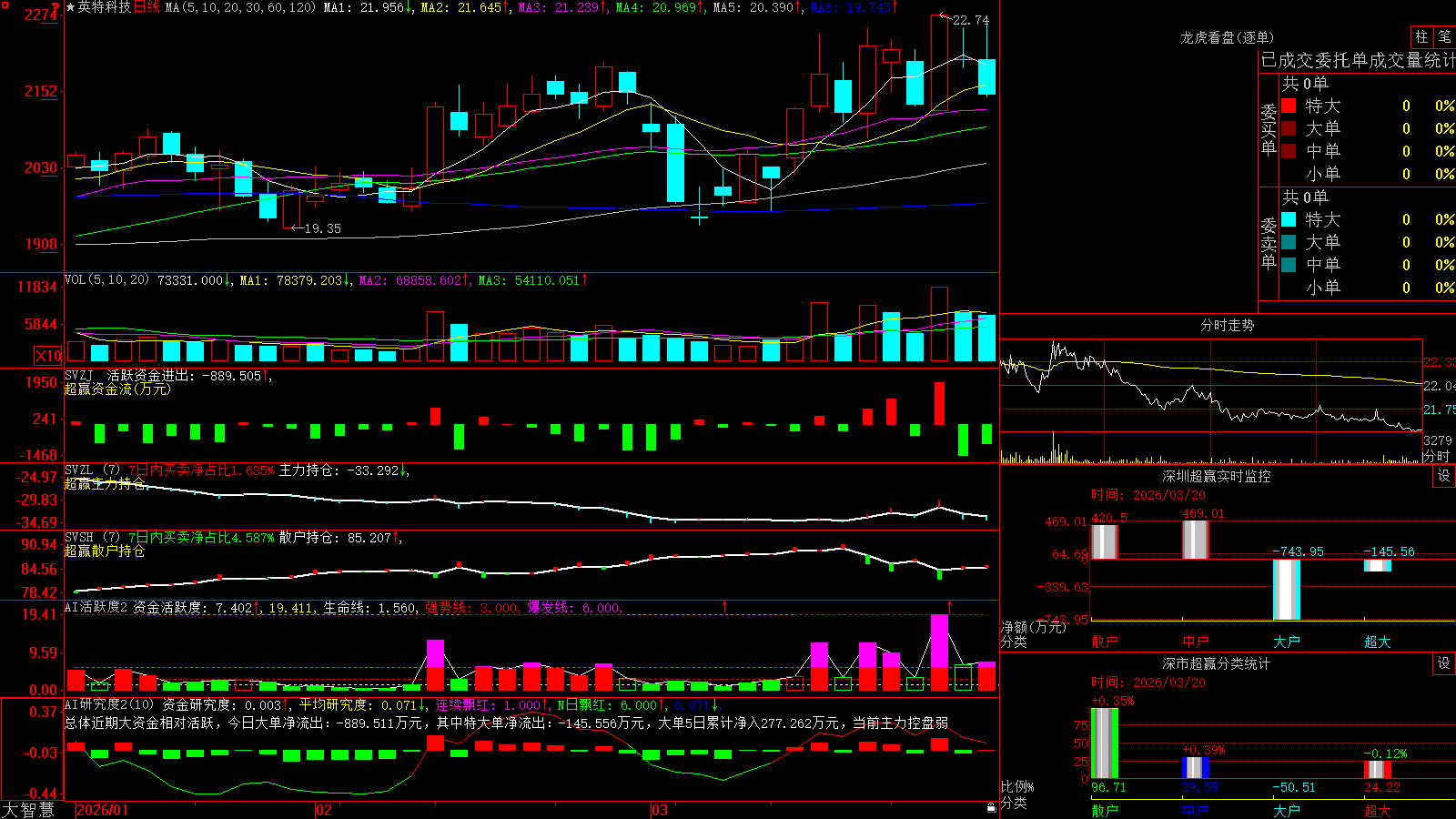Click the AI研究度2(10) indicator name
The image size is (1456, 819).
click(109, 704)
